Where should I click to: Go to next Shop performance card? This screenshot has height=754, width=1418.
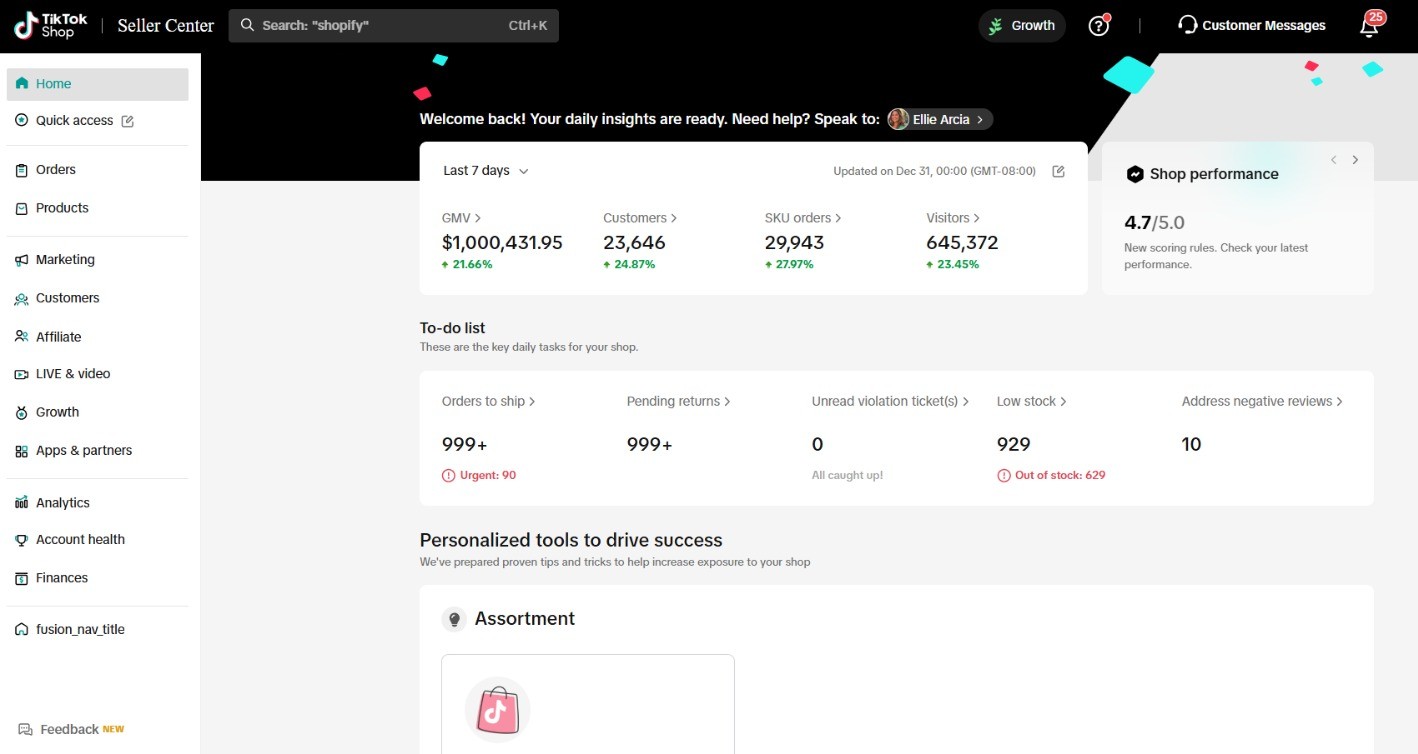(1355, 160)
